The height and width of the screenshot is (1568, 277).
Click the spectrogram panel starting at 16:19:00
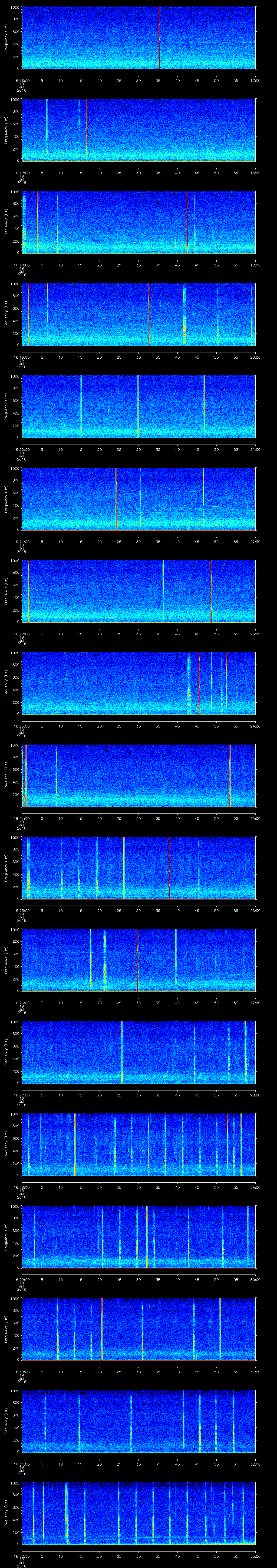tap(139, 315)
